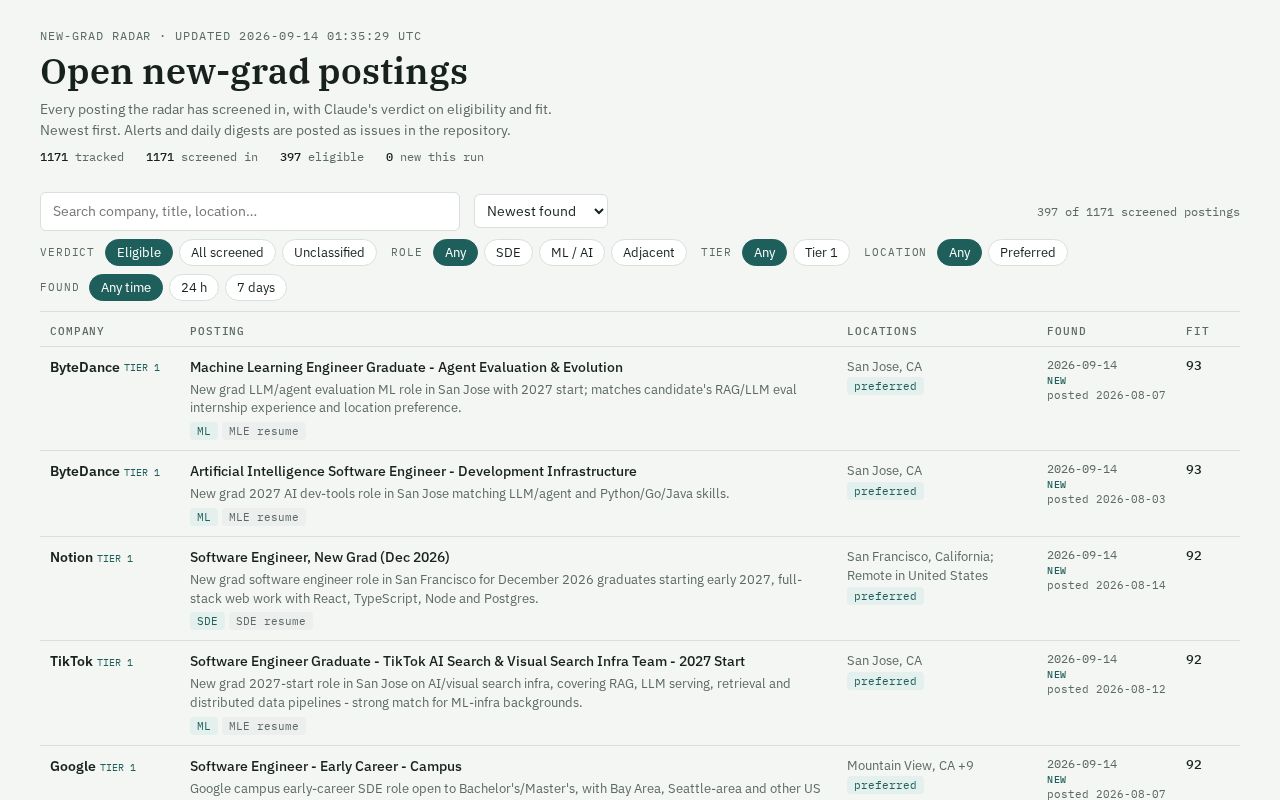The image size is (1280, 800).
Task: Select the Any time found filter
Action: (x=126, y=287)
